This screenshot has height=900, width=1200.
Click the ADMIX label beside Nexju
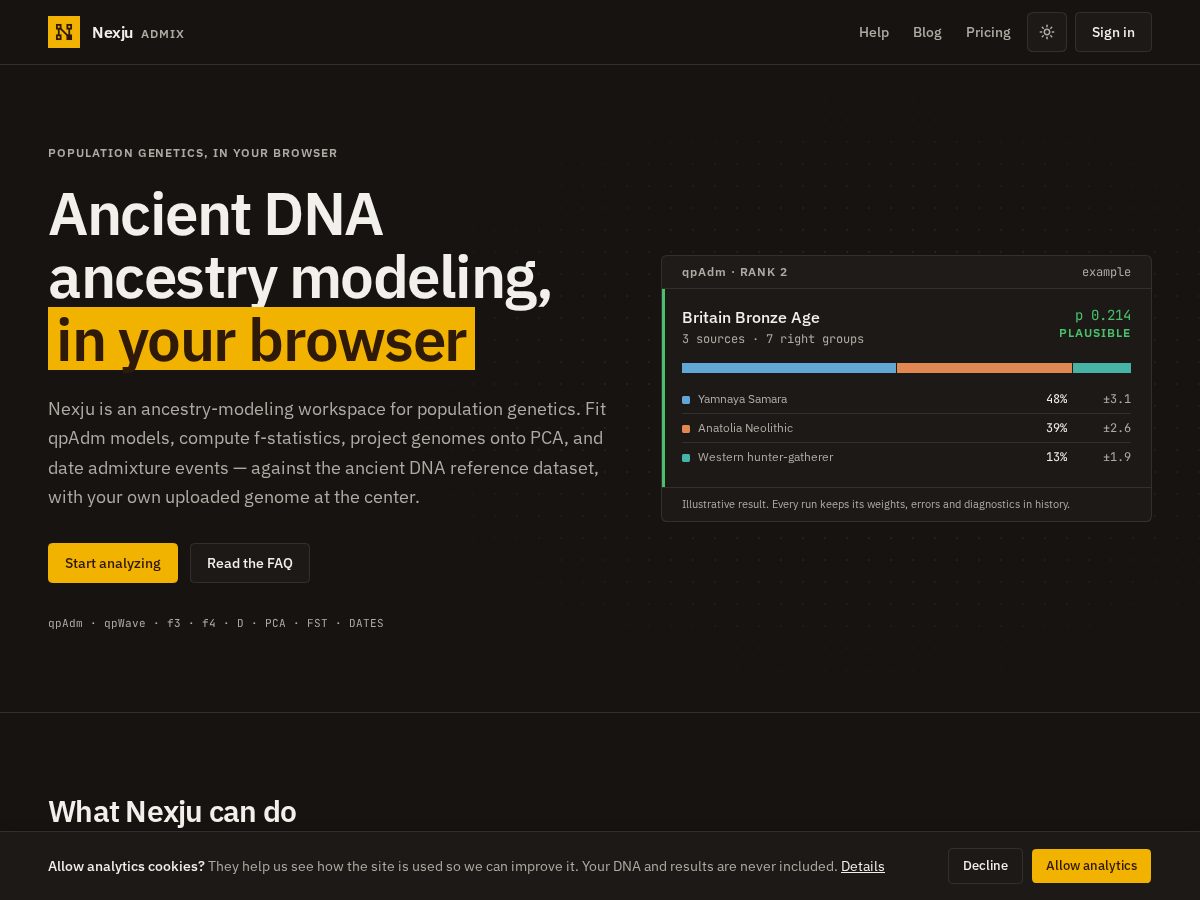163,34
